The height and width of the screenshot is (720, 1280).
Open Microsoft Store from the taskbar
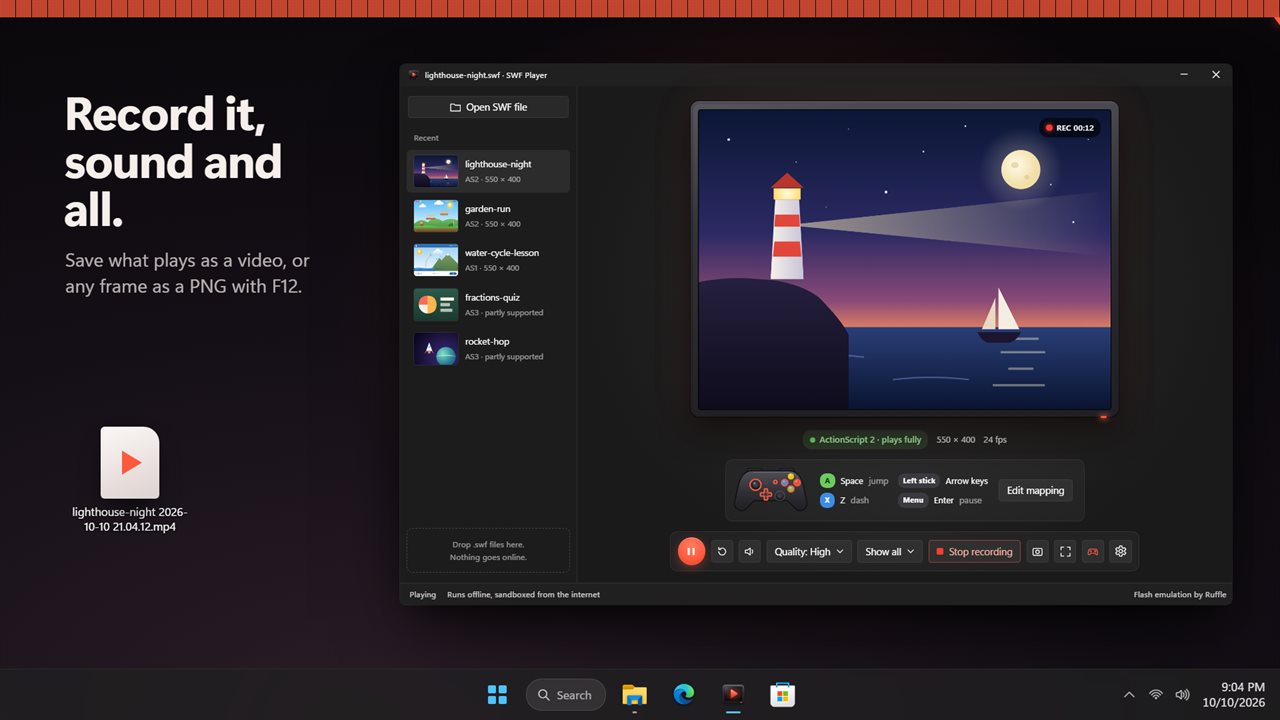pyautogui.click(x=782, y=695)
